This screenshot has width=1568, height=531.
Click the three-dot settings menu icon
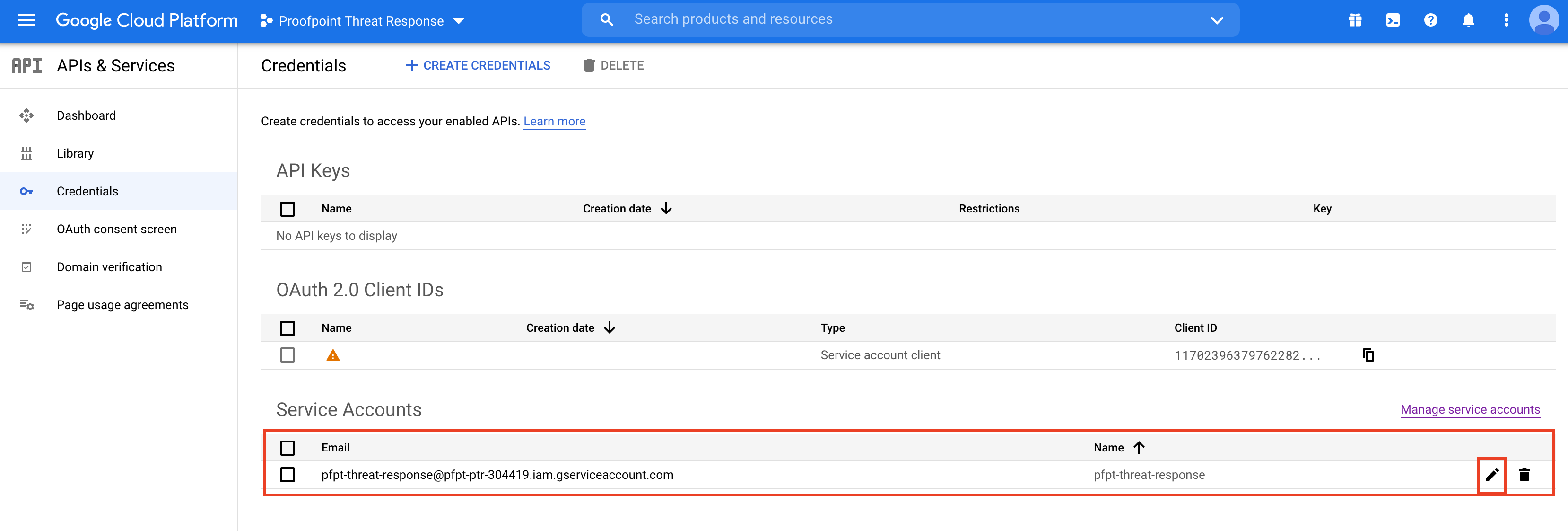1506,20
